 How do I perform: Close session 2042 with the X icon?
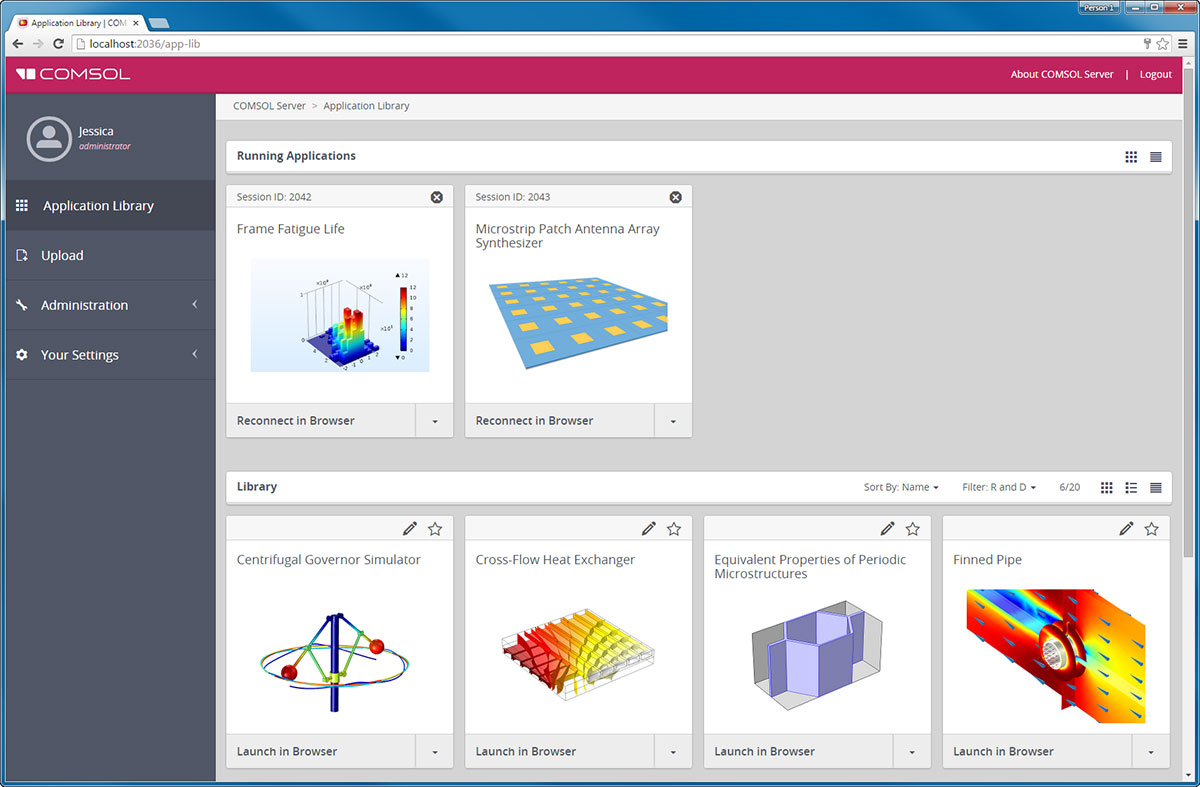point(437,197)
